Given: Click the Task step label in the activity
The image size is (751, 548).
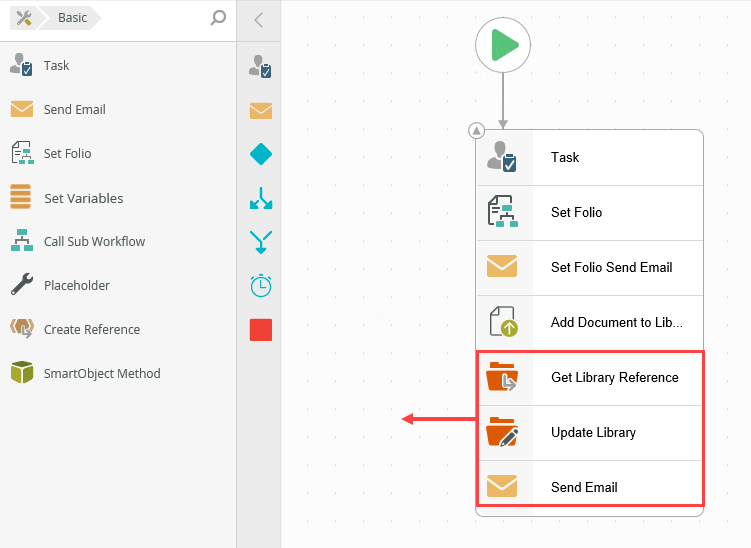Looking at the screenshot, I should 565,157.
